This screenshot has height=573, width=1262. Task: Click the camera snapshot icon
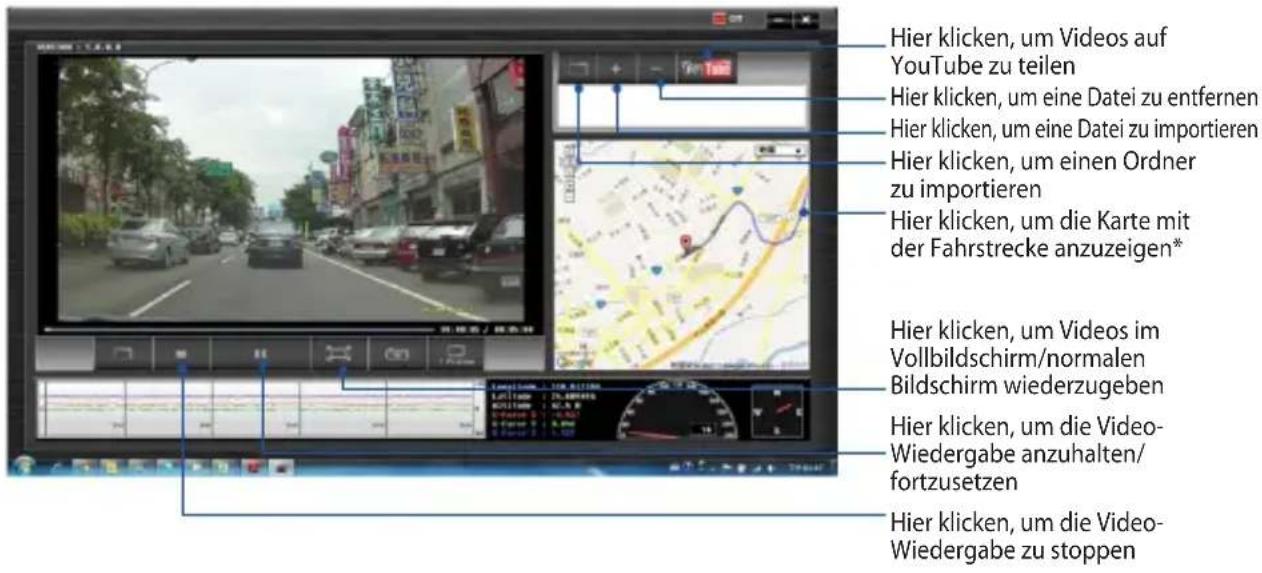pyautogui.click(x=398, y=354)
